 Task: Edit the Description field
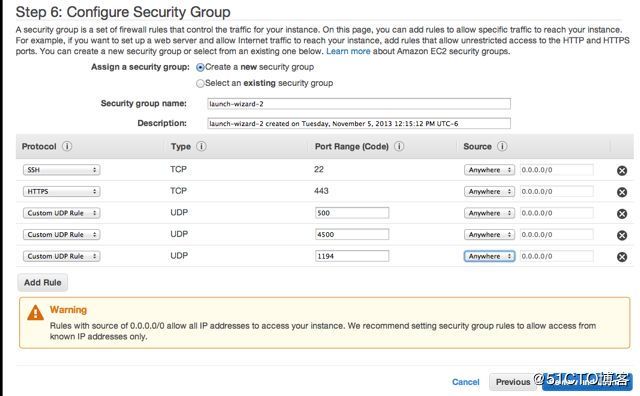359,123
